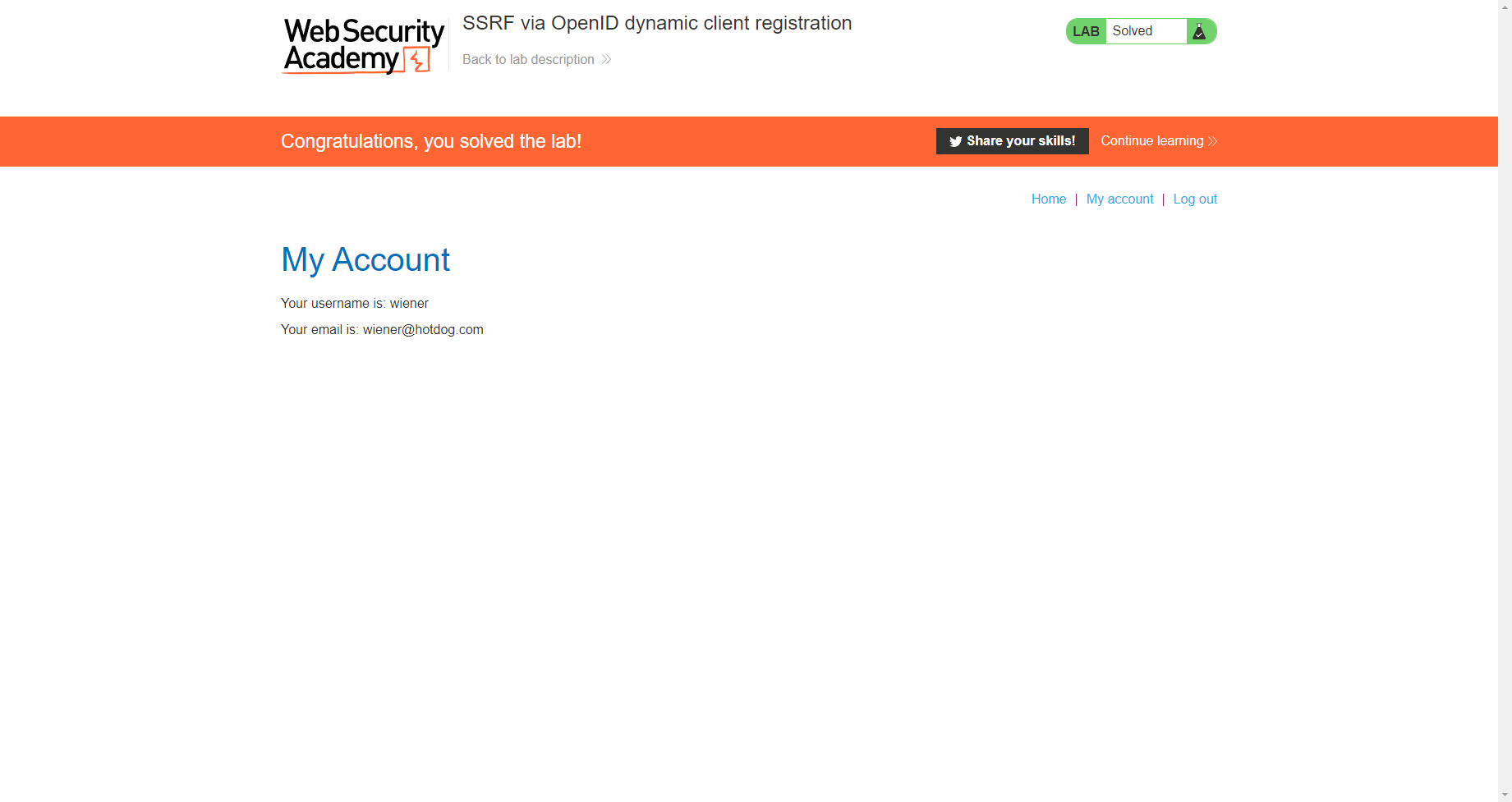
Task: Open the SSRF via OpenID lab title
Action: (657, 23)
